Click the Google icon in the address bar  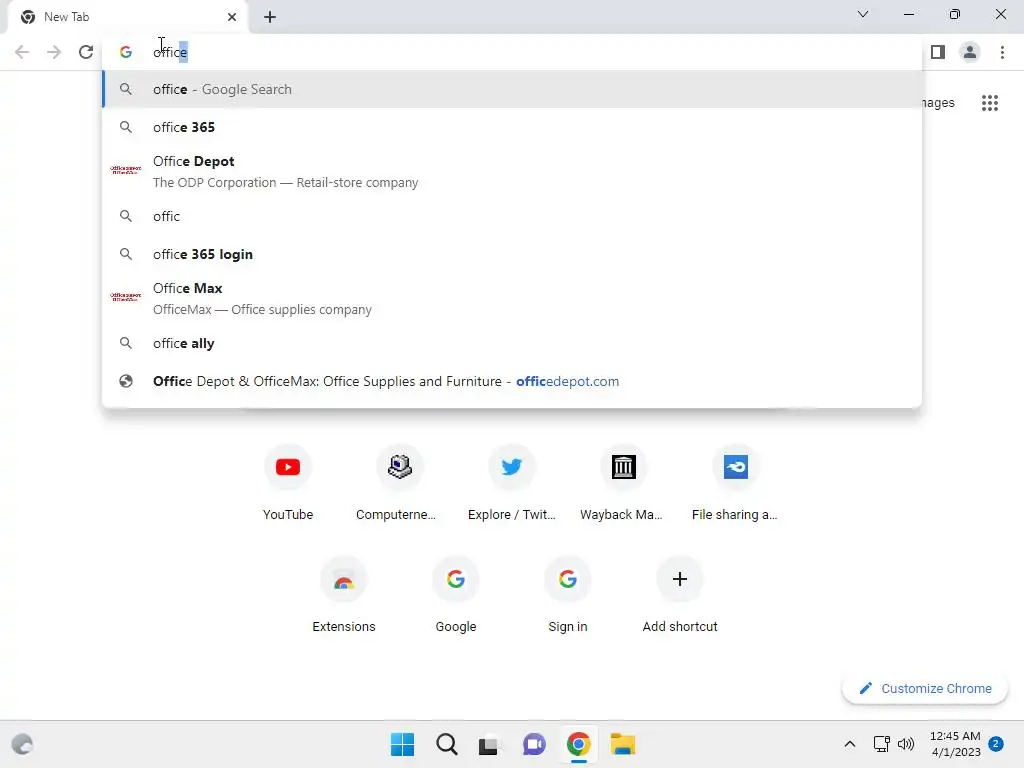[x=126, y=52]
